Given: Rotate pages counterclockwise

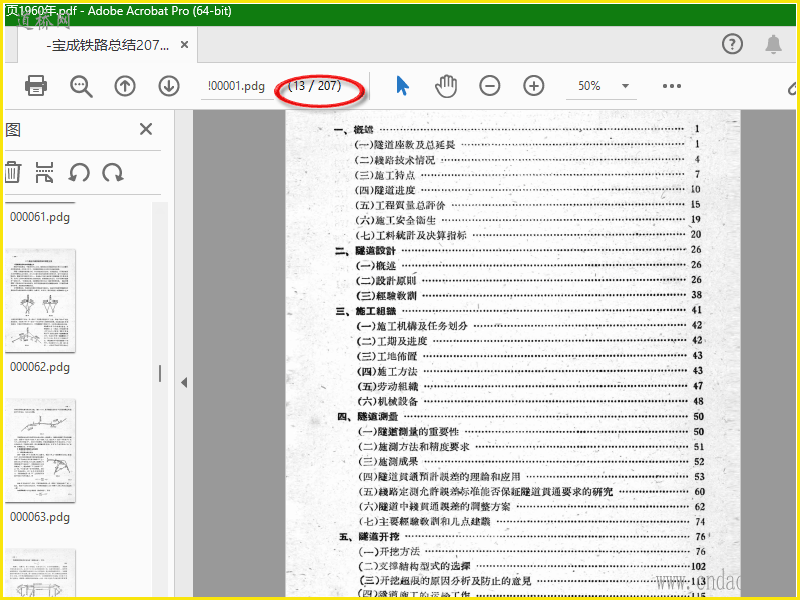Looking at the screenshot, I should (79, 172).
